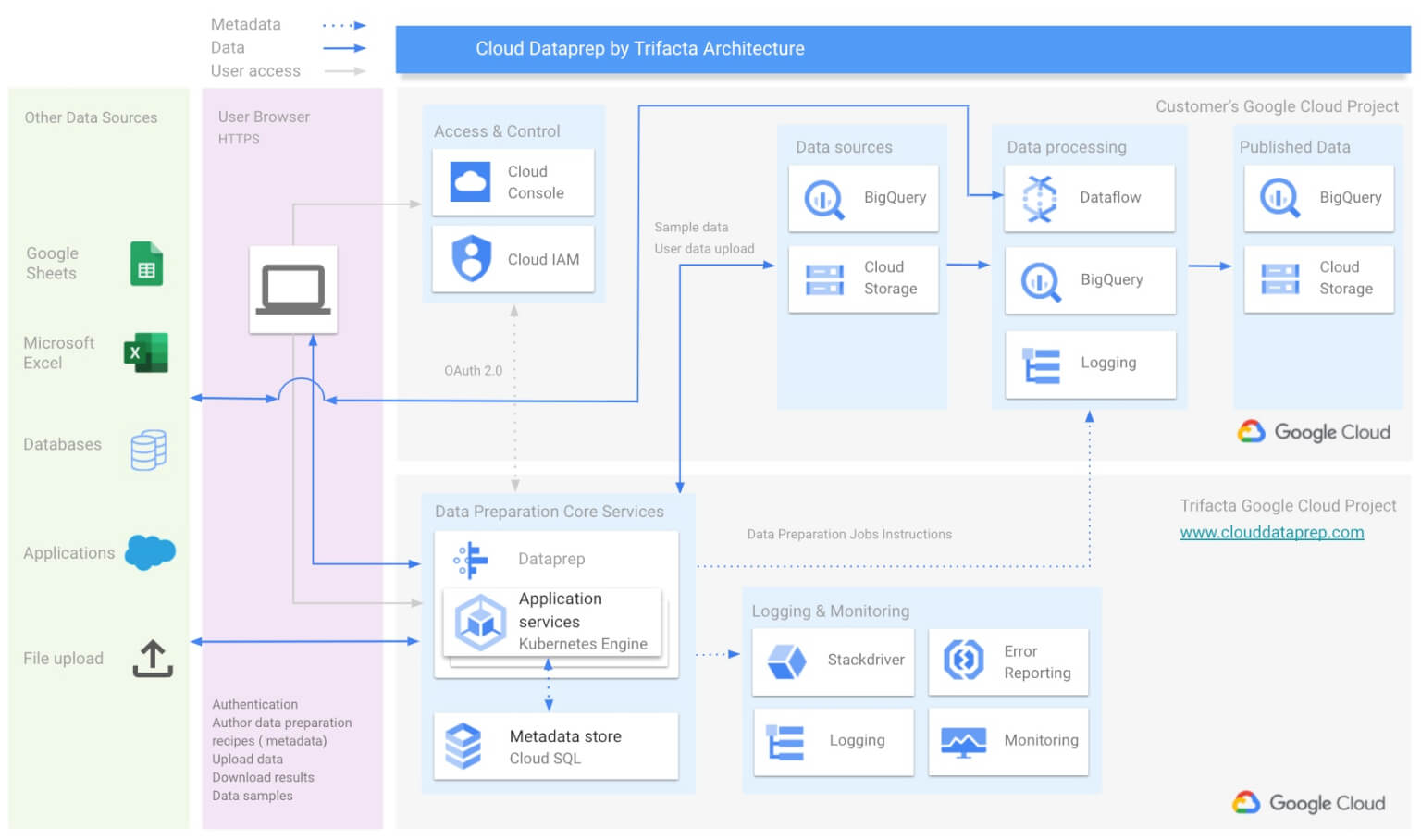Viewport: 1421px width, 840px height.
Task: Click the 'User Browser' label
Action: tap(264, 117)
